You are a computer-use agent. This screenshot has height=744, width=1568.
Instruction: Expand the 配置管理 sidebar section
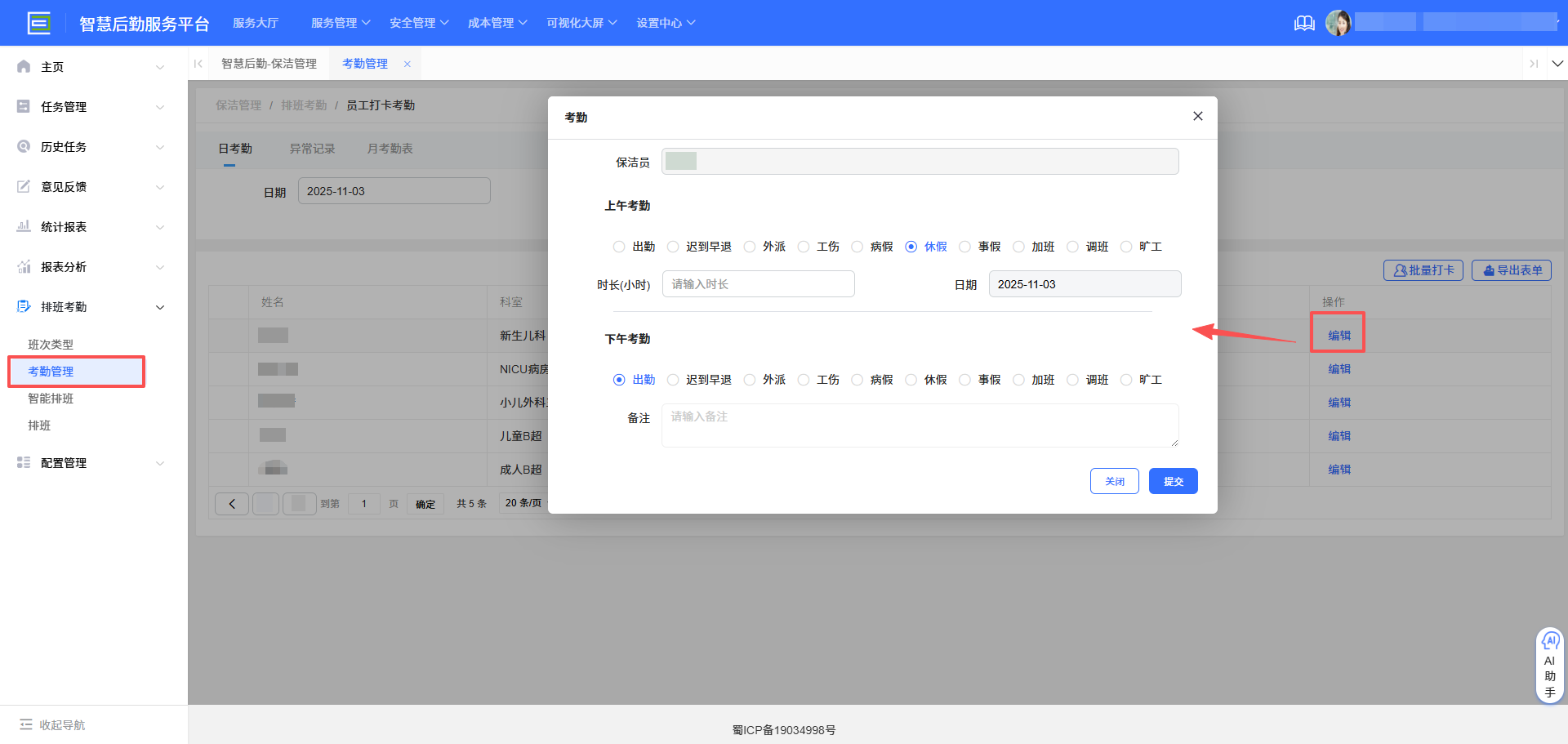(65, 462)
